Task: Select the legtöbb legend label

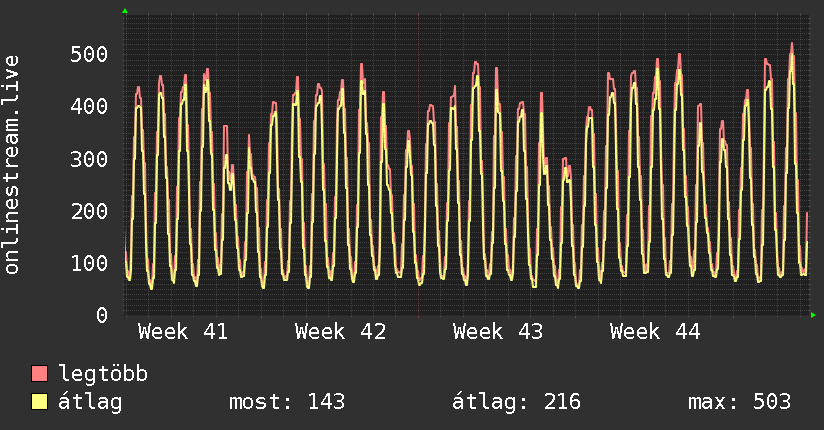Action: click(x=103, y=374)
